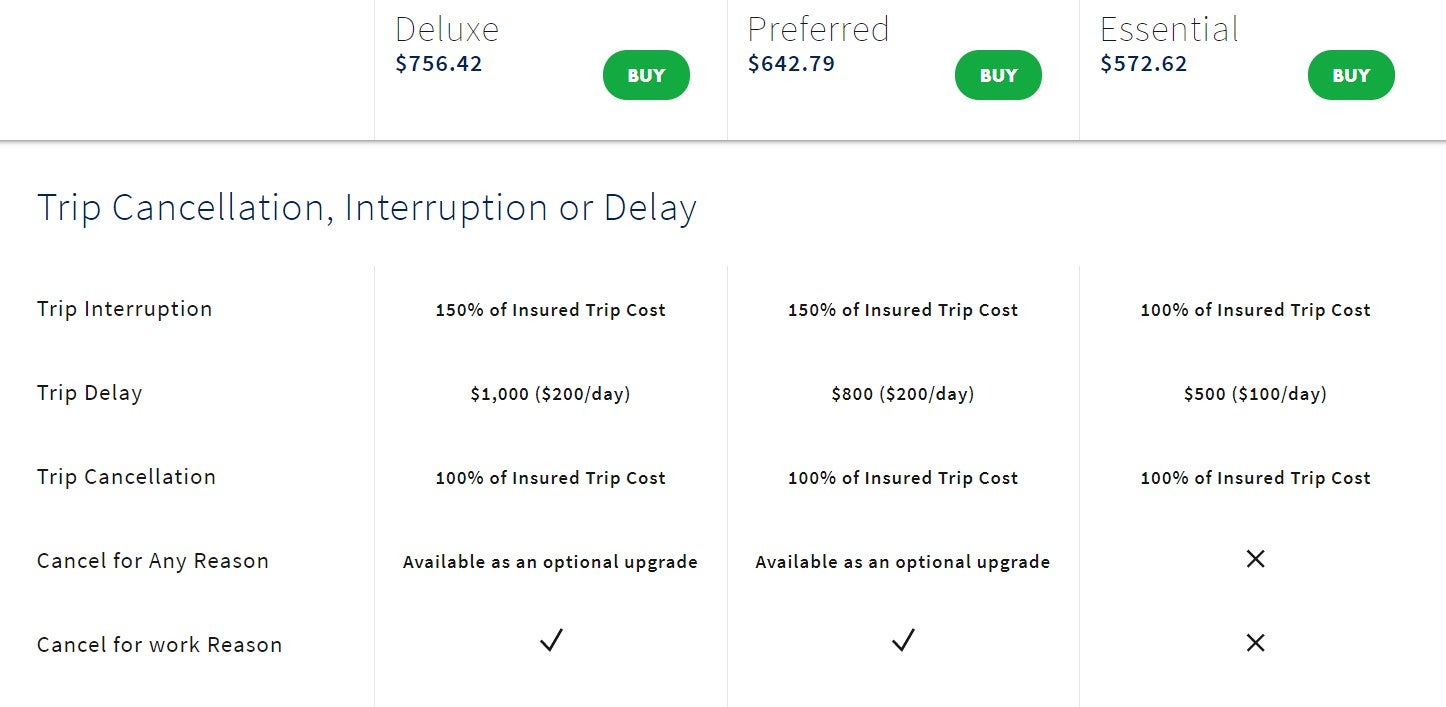Viewport: 1446px width, 707px height.
Task: Select the Essential plan heading
Action: 1169,29
